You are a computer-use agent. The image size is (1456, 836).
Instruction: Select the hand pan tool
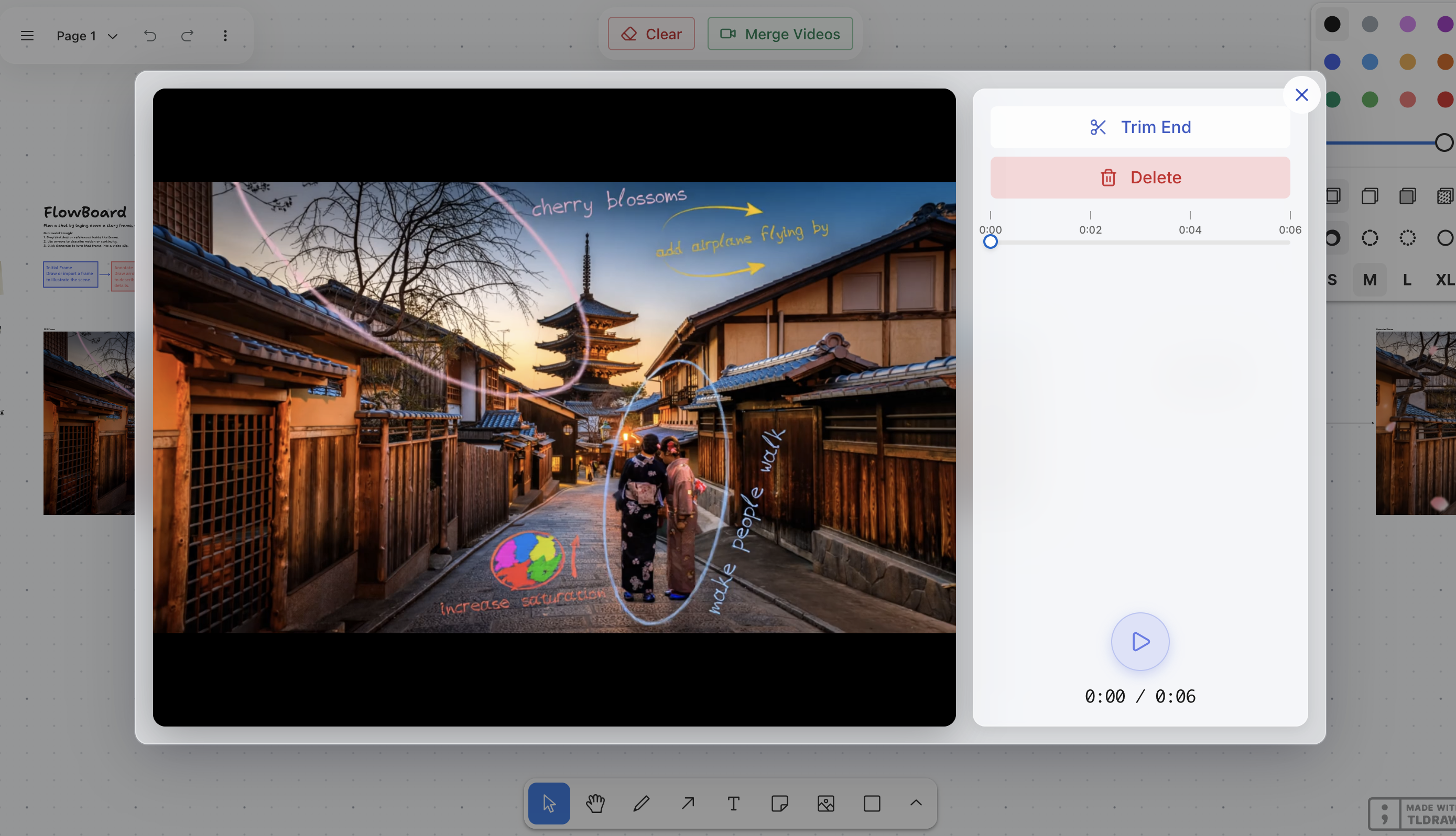[x=595, y=804]
